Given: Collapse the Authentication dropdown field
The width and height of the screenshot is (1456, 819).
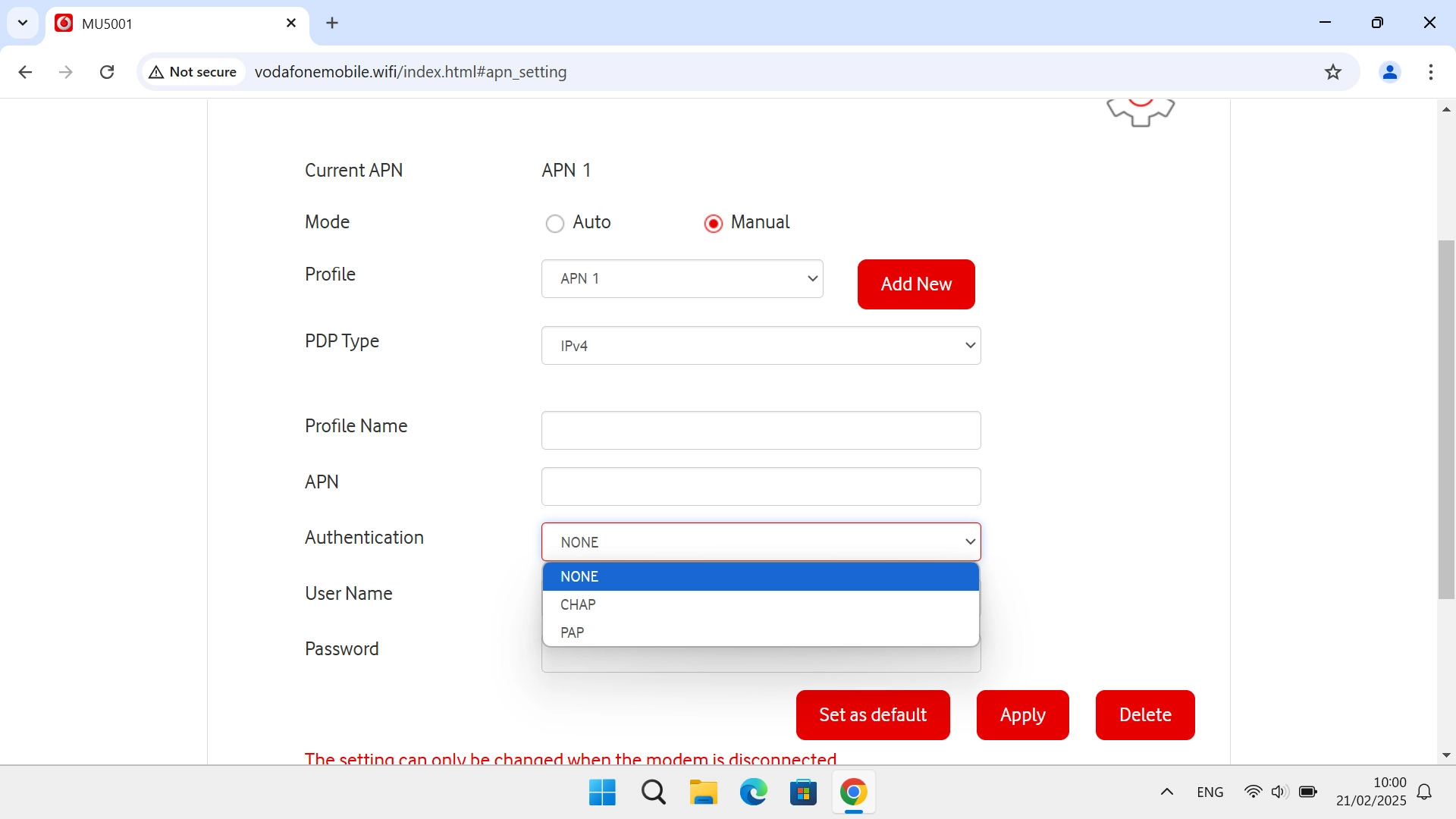Looking at the screenshot, I should 761,542.
